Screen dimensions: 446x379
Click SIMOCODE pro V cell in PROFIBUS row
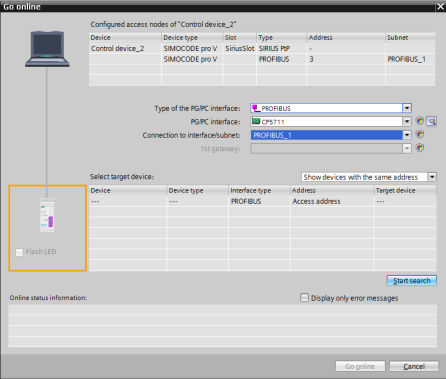click(192, 59)
